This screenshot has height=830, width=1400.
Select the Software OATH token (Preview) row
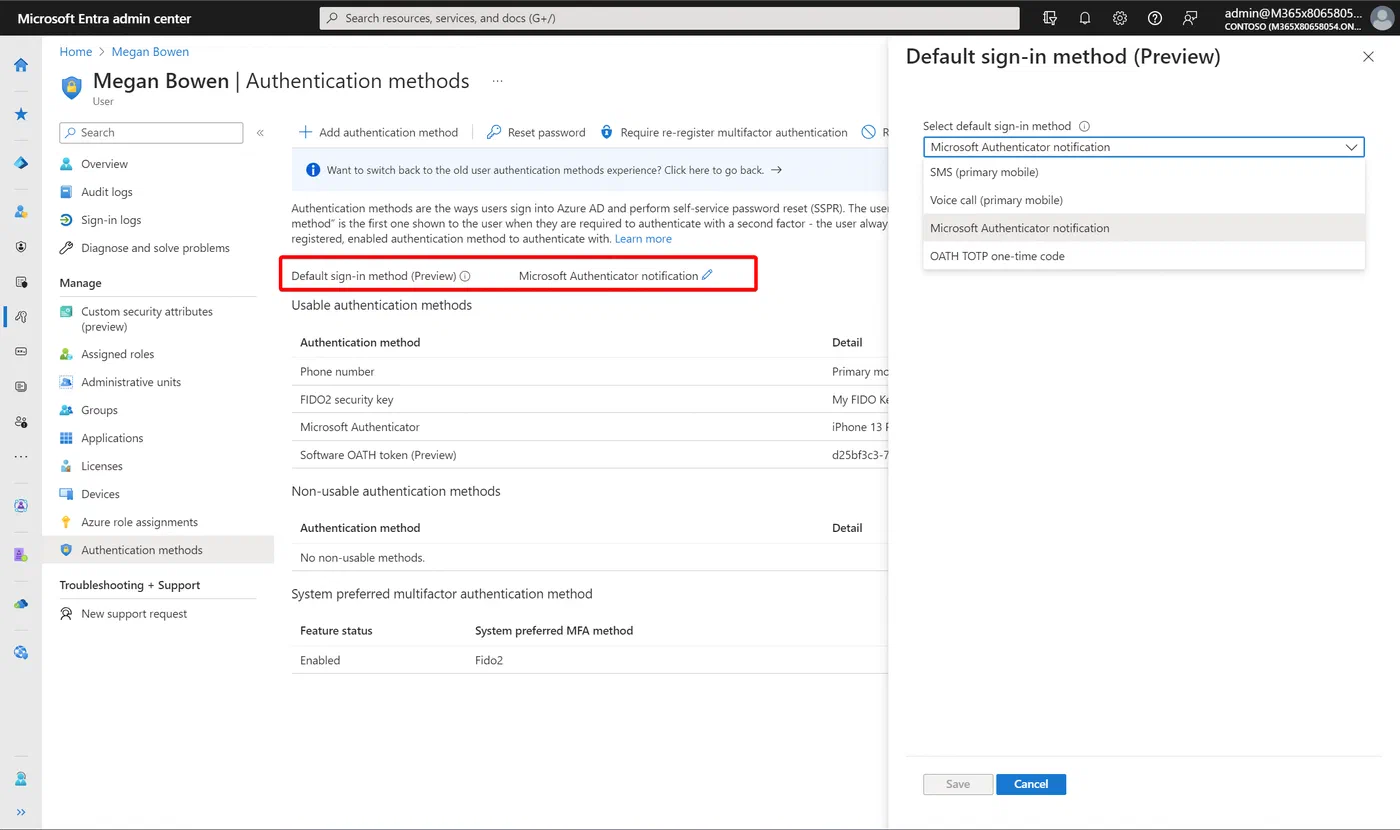(x=590, y=455)
